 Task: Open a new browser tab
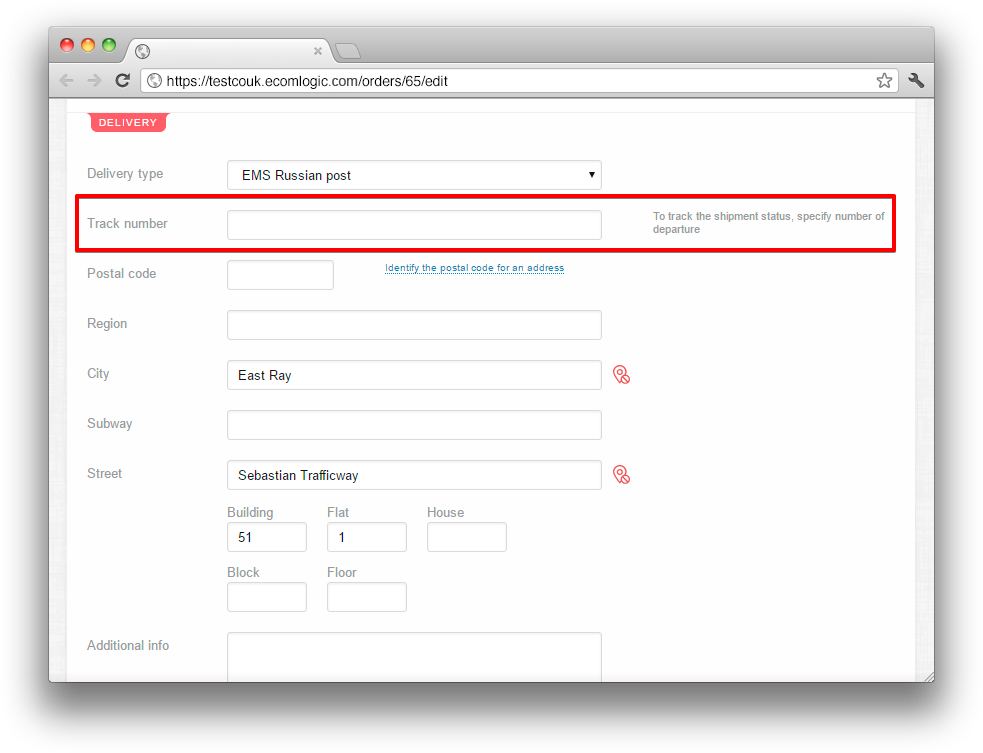(348, 51)
